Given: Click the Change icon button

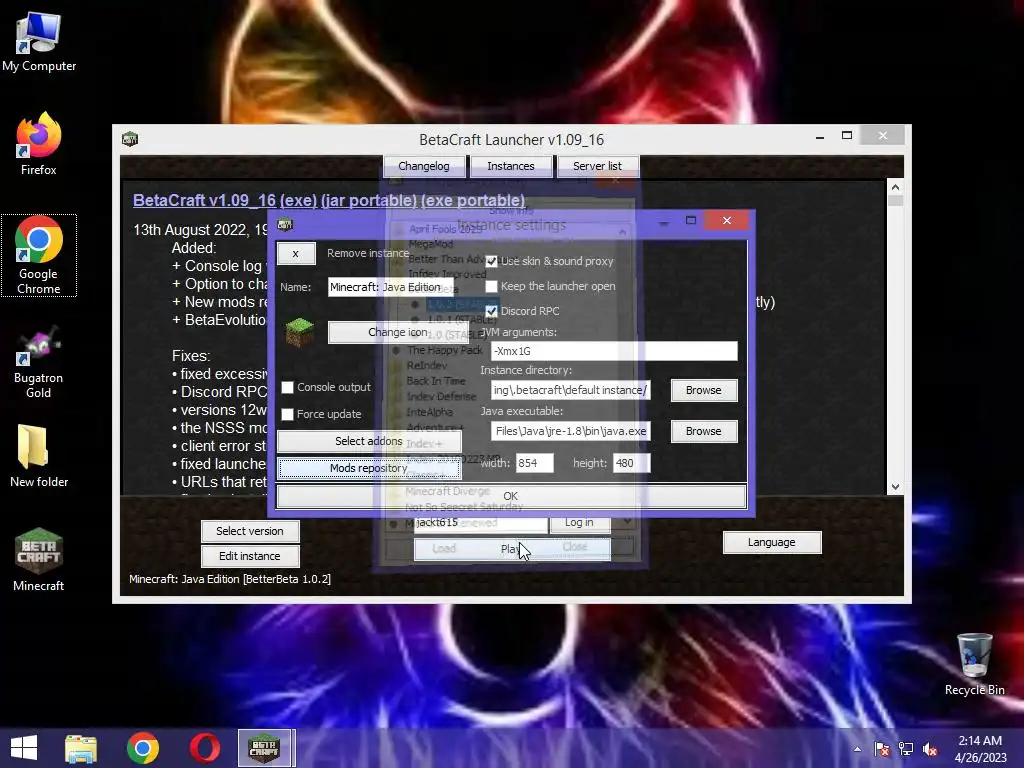Looking at the screenshot, I should pyautogui.click(x=398, y=332).
